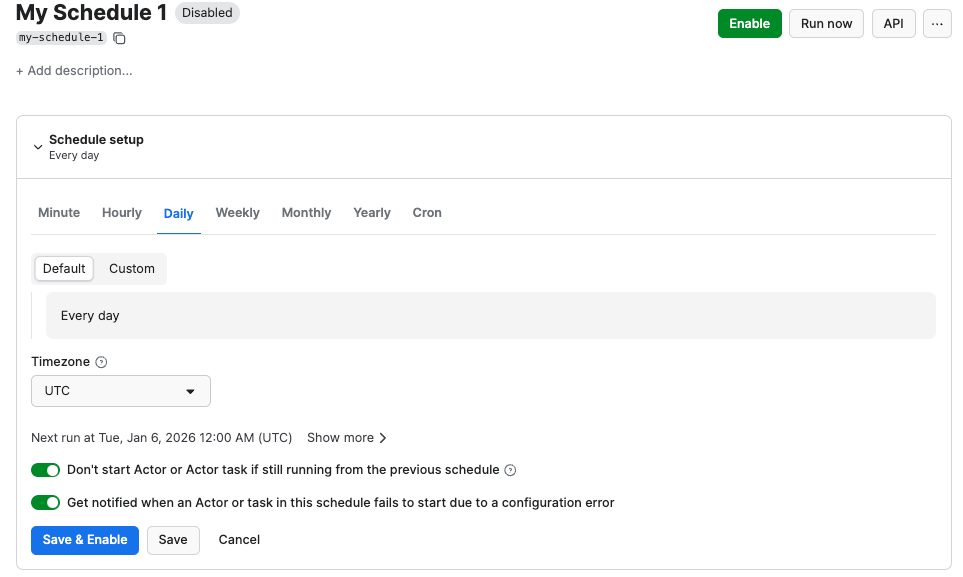Open the three-dots more options menu
The height and width of the screenshot is (577, 963).
click(937, 24)
